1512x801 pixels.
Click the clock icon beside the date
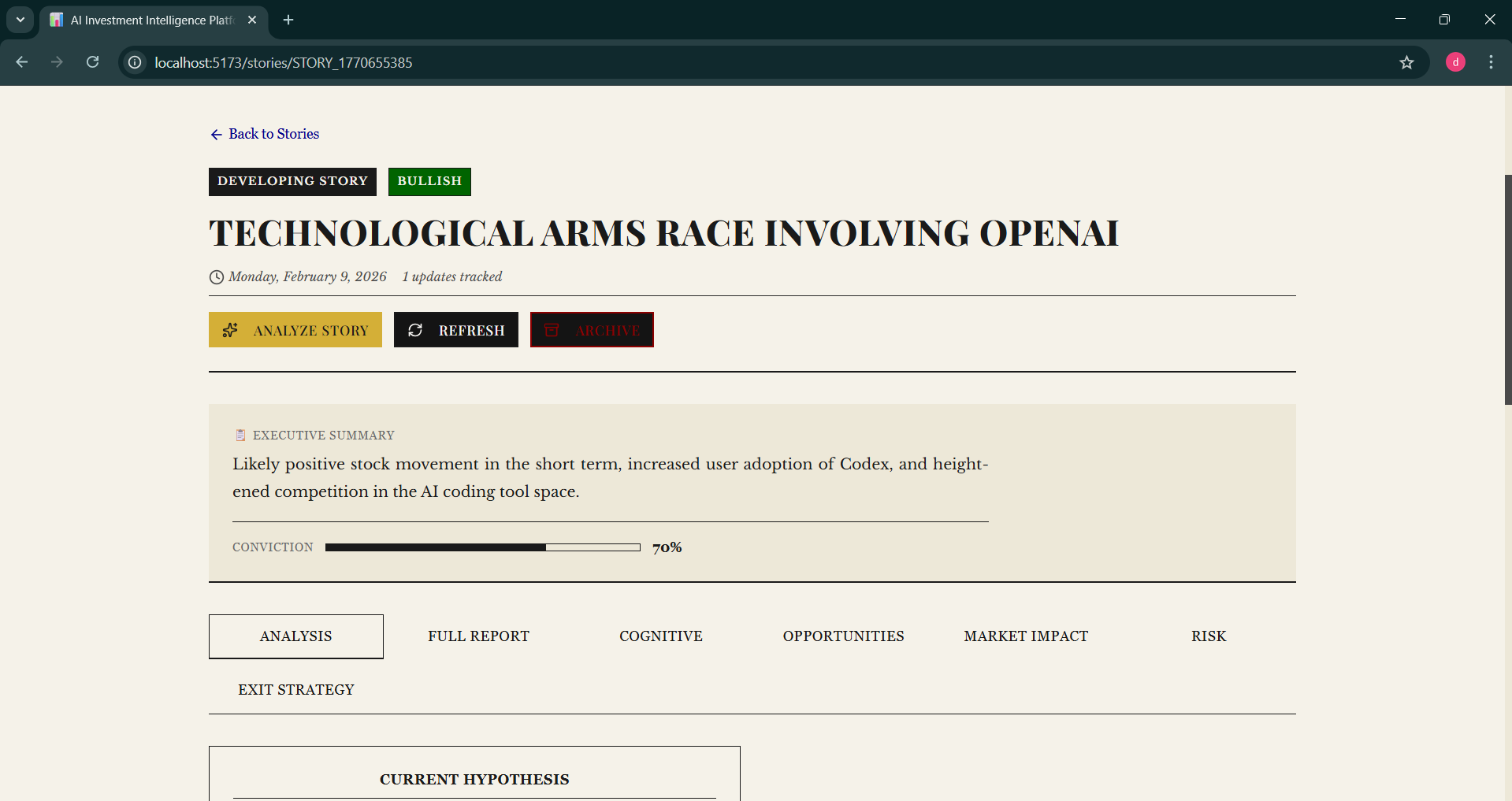[x=217, y=277]
